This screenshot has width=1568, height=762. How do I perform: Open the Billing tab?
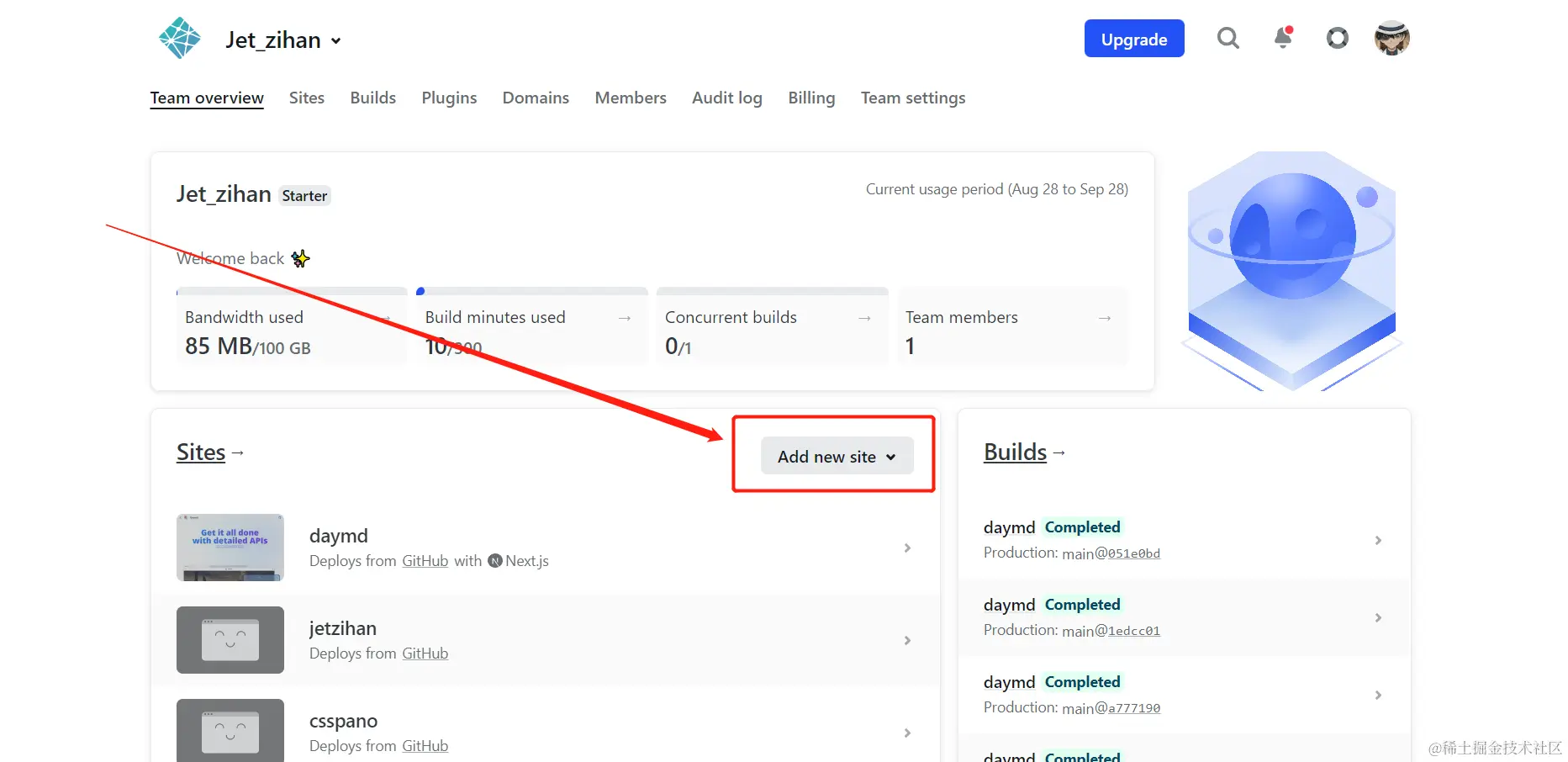point(811,98)
